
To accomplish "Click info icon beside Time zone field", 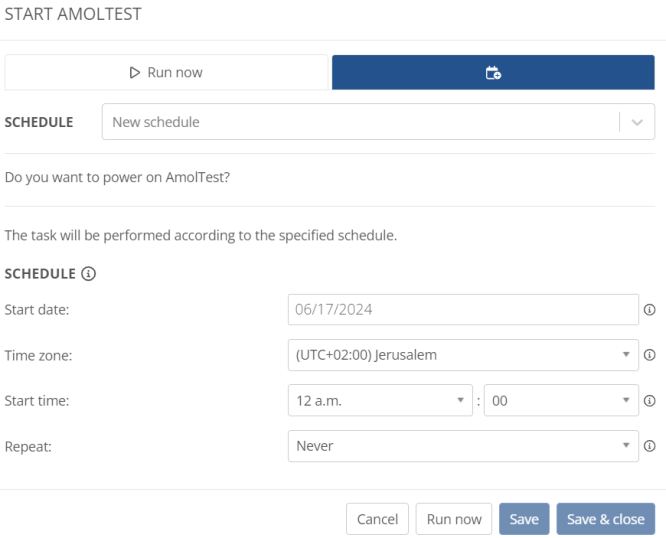I will click(x=649, y=355).
